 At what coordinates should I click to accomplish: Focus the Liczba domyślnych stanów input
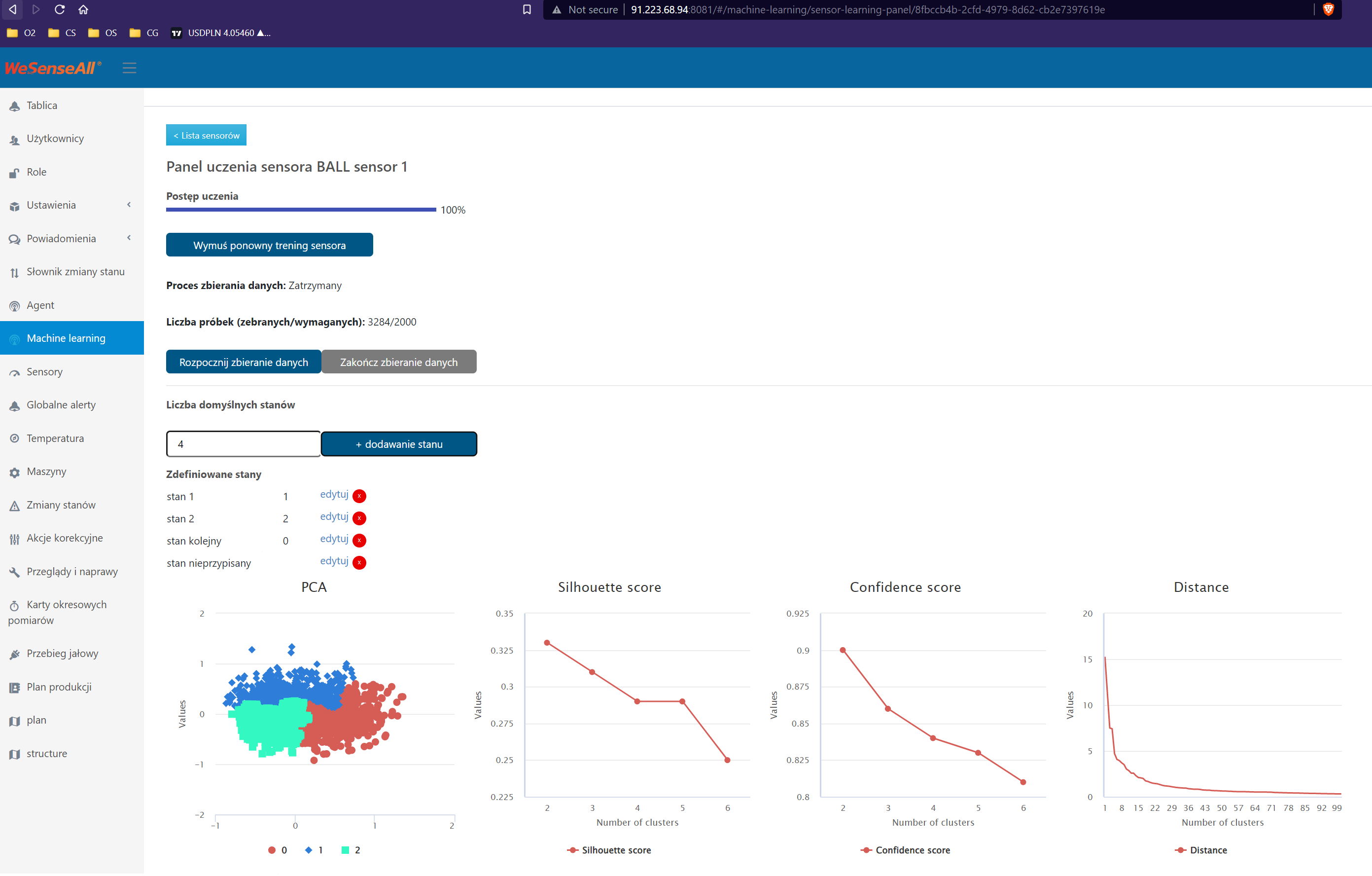pyautogui.click(x=243, y=444)
